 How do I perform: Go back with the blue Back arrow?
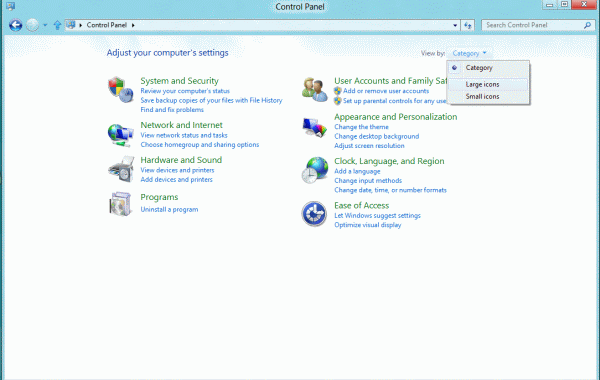[x=16, y=25]
